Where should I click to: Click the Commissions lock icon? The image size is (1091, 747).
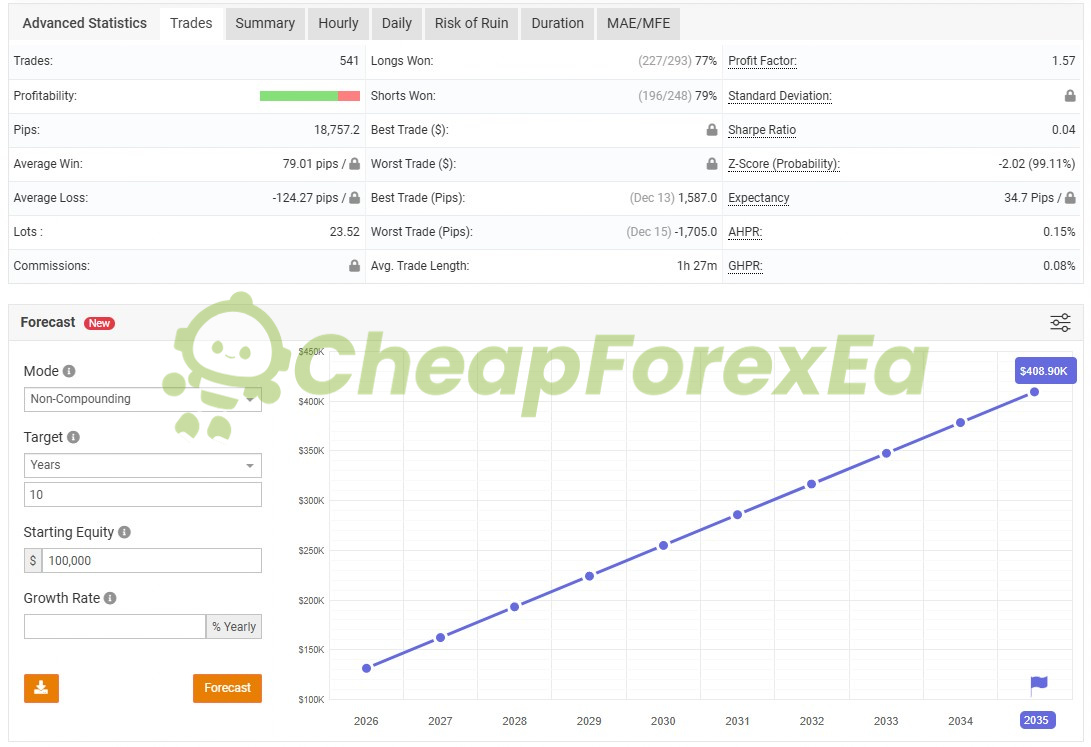(x=354, y=266)
